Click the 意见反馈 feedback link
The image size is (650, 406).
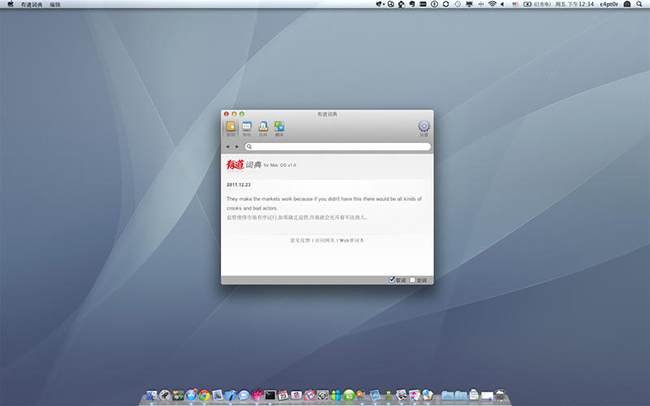pyautogui.click(x=299, y=241)
